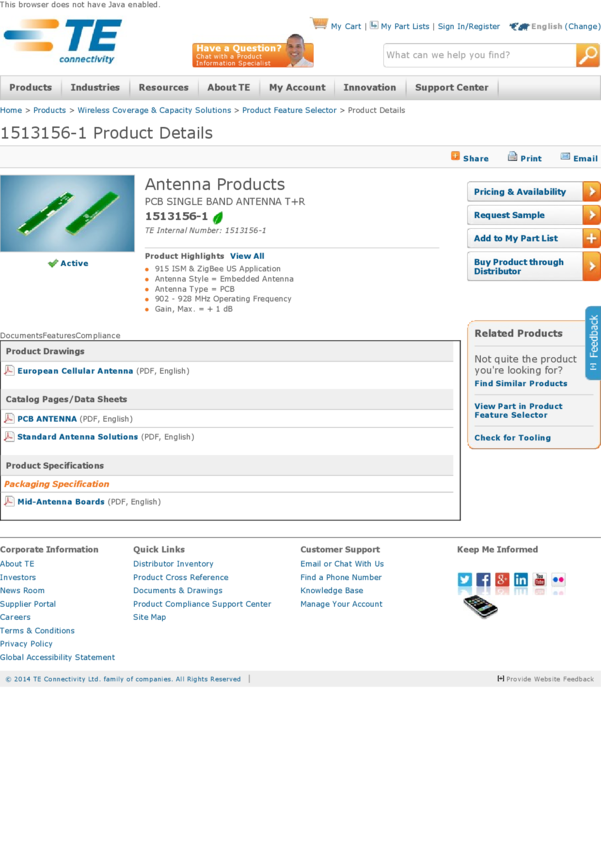The image size is (601, 850).
Task: Click the mobile phone icon
Action: [x=481, y=606]
